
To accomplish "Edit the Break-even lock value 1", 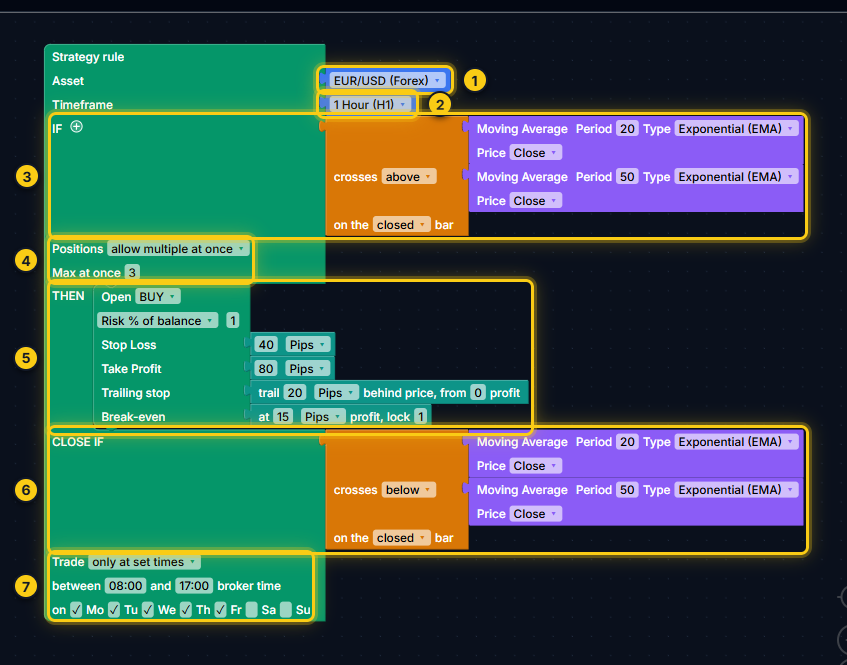I will click(x=421, y=417).
